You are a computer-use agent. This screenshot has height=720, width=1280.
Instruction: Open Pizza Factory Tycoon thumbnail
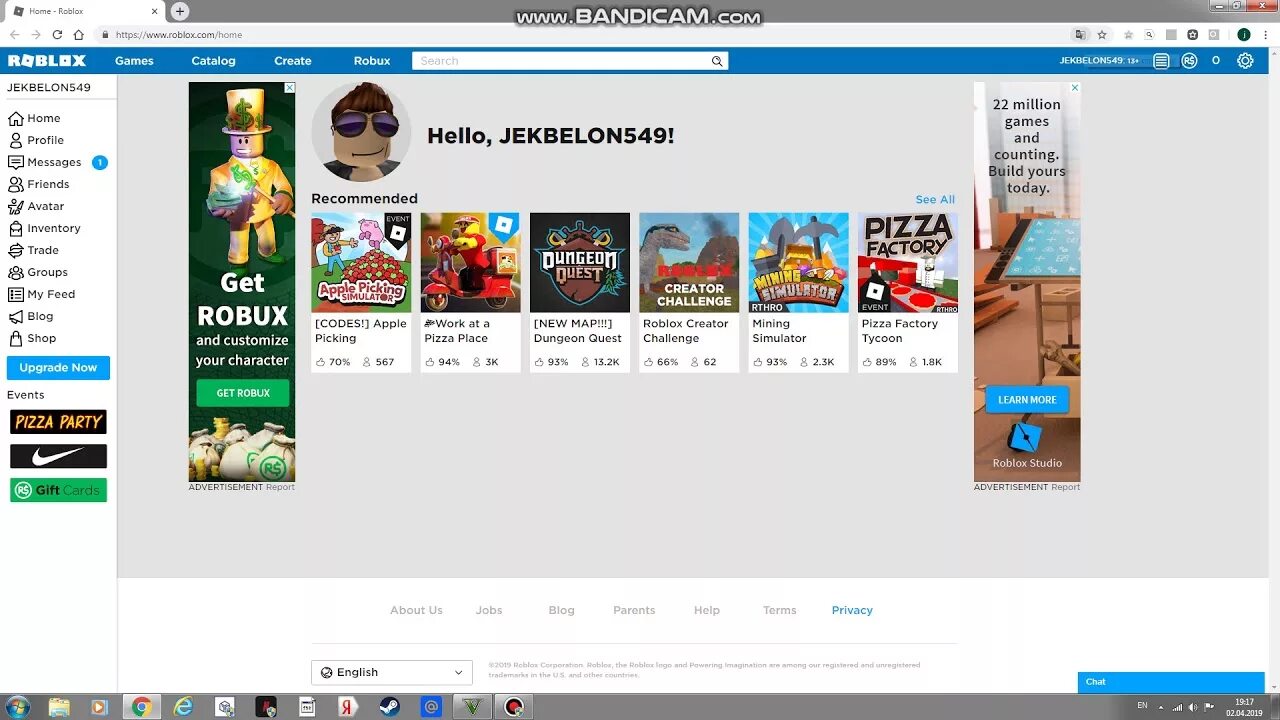[x=908, y=262]
